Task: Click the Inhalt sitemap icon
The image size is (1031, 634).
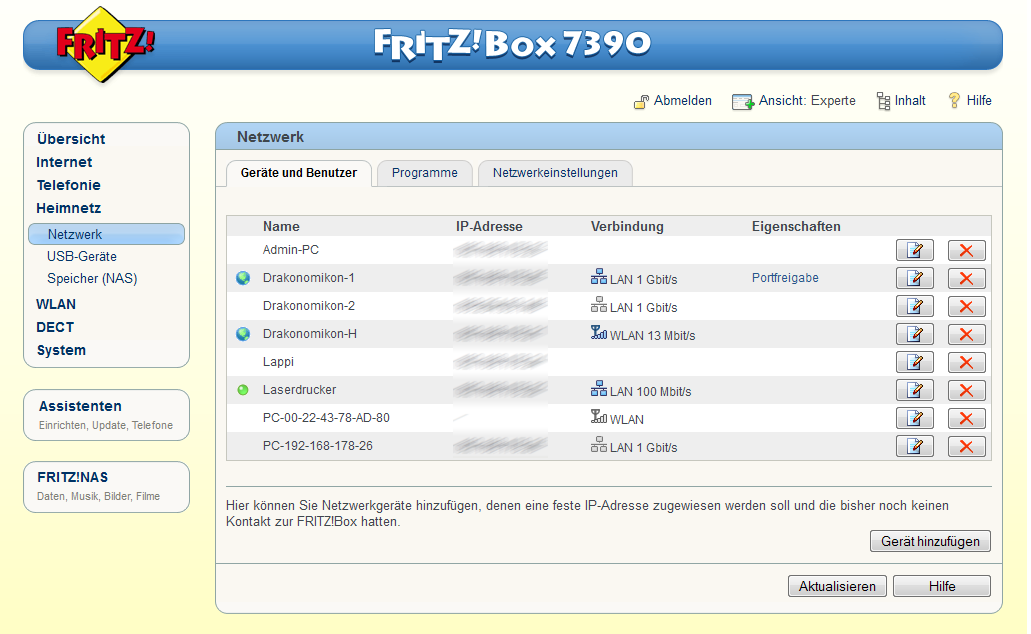Action: click(883, 101)
